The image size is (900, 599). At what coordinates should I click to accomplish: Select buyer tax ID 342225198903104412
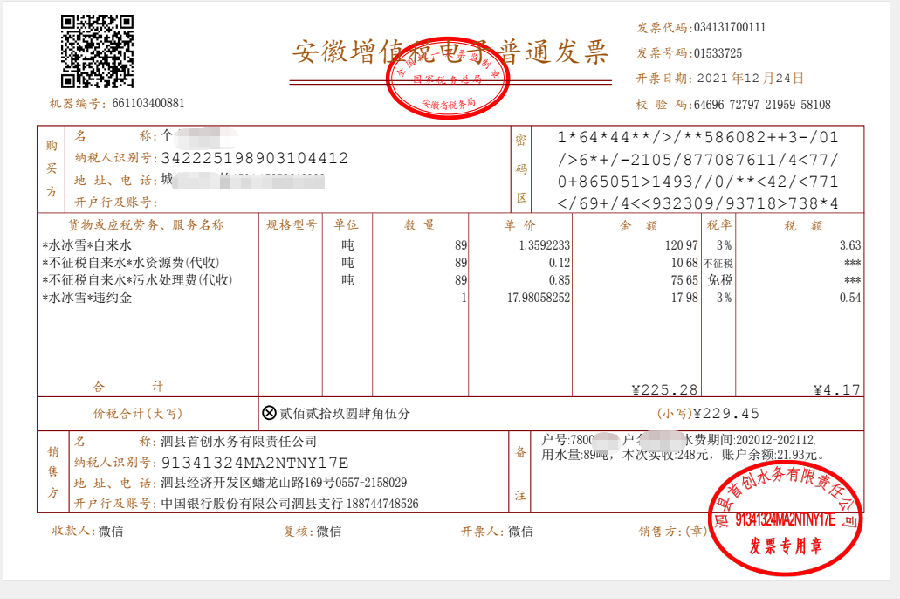(254, 158)
